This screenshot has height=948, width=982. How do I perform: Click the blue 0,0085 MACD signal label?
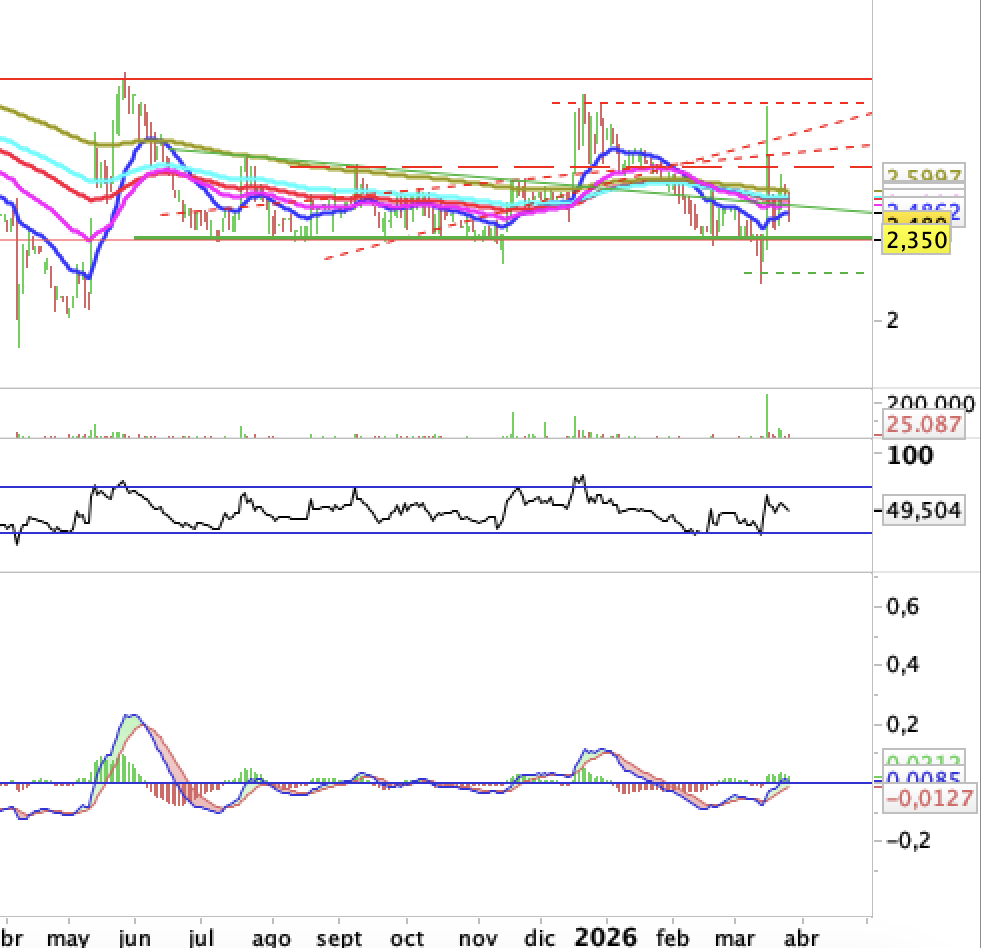click(924, 777)
